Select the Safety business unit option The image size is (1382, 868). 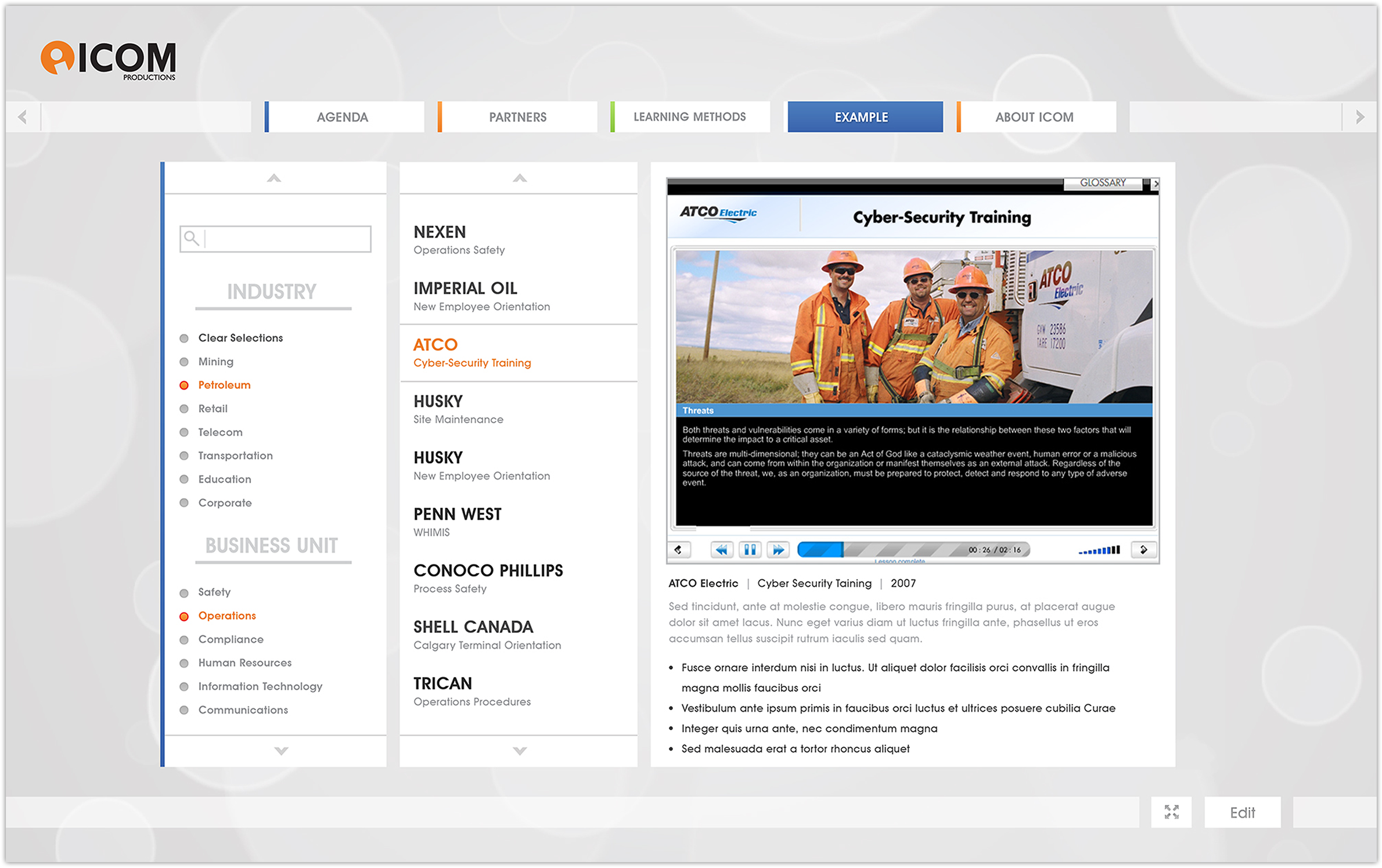pos(184,593)
